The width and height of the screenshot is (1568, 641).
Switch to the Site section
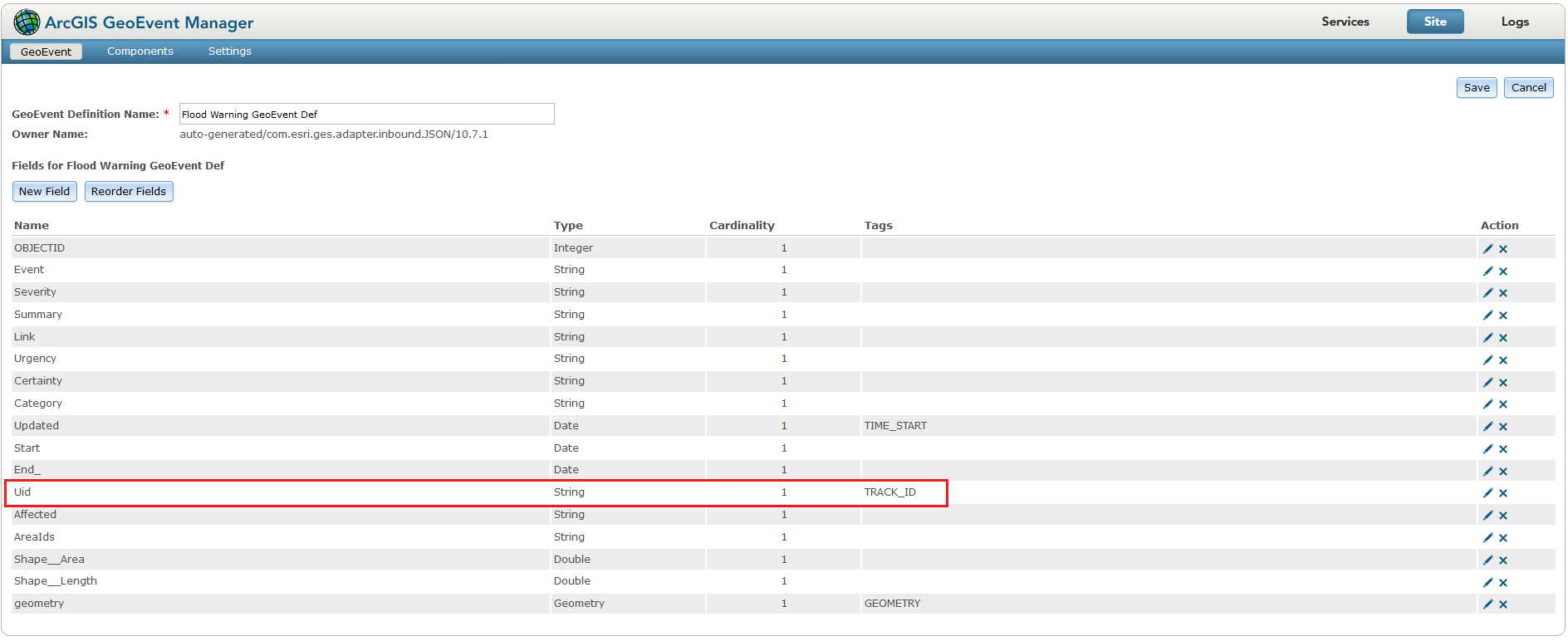[x=1435, y=22]
